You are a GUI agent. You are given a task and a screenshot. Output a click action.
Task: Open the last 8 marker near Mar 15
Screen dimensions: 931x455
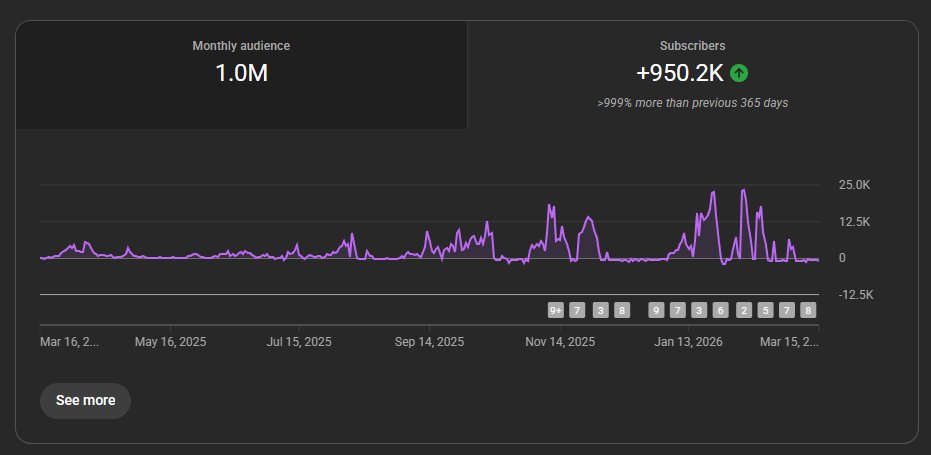pos(808,310)
